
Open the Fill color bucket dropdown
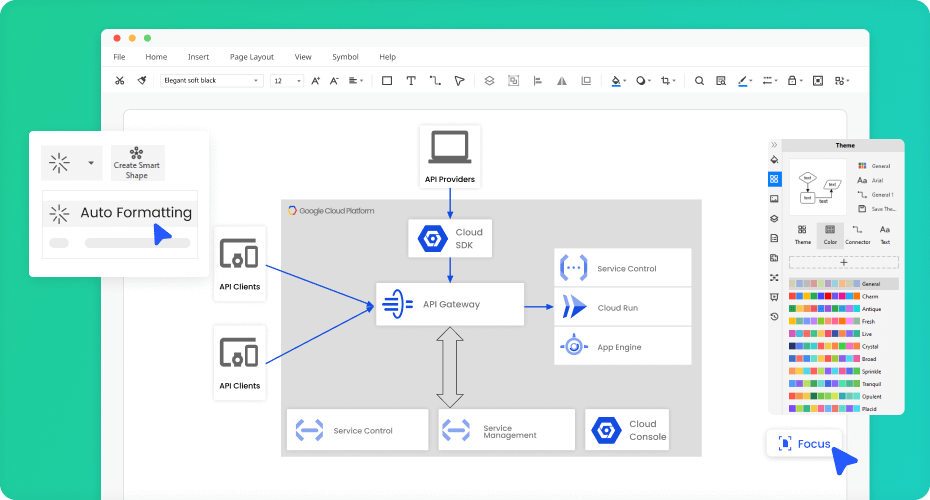[619, 81]
